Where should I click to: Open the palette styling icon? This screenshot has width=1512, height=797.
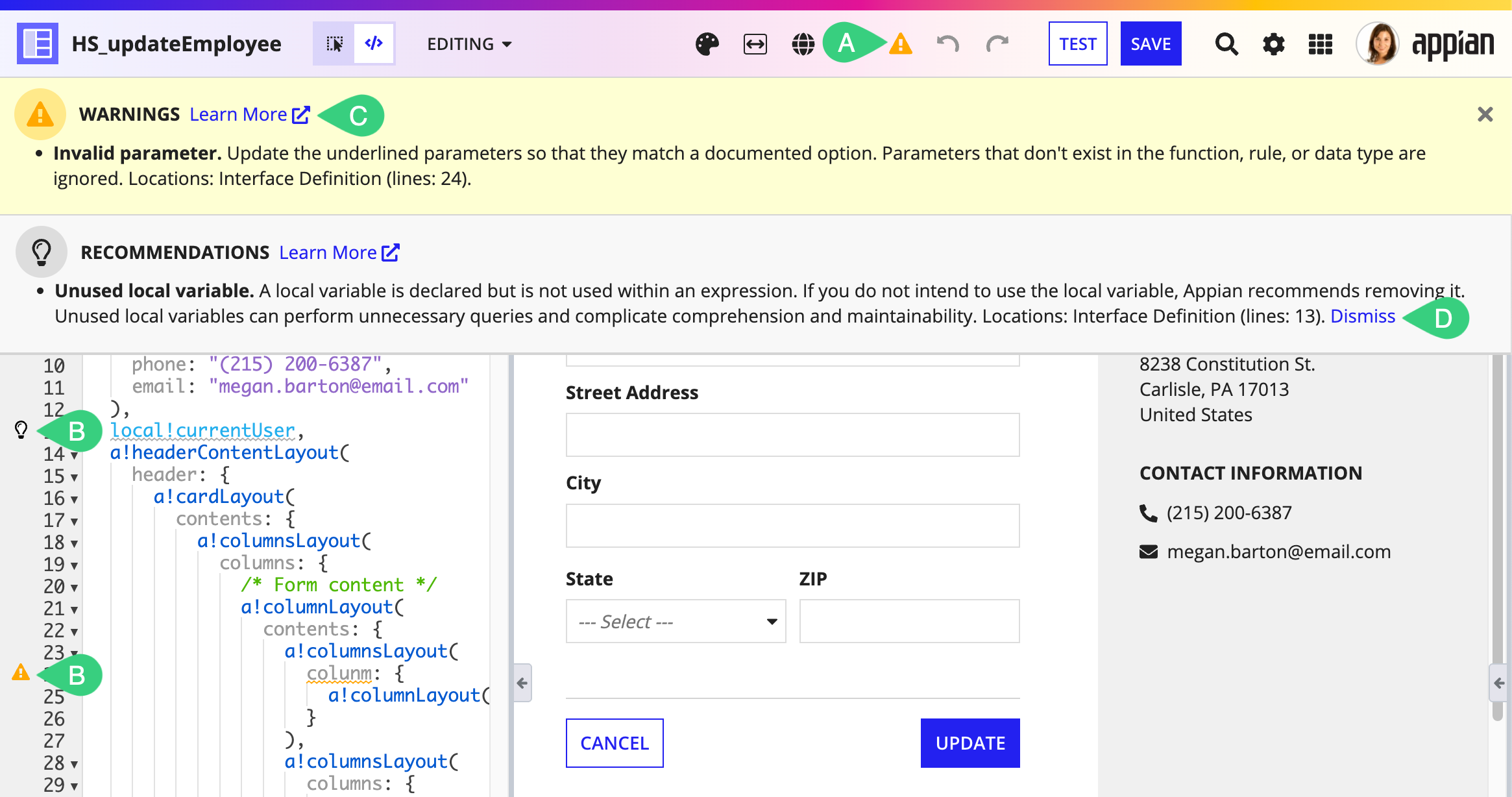pyautogui.click(x=707, y=44)
